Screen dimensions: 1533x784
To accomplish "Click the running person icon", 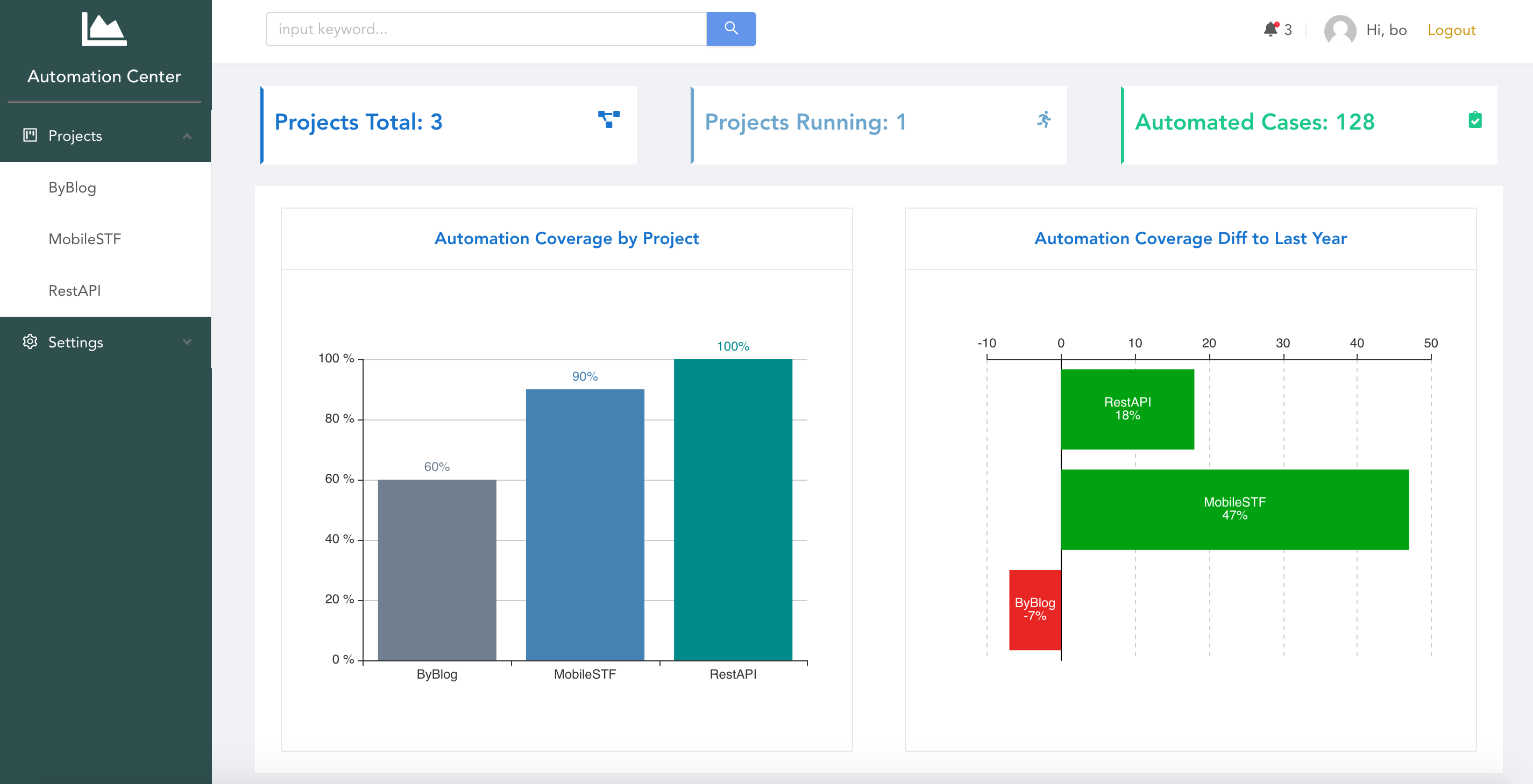I will tap(1045, 119).
